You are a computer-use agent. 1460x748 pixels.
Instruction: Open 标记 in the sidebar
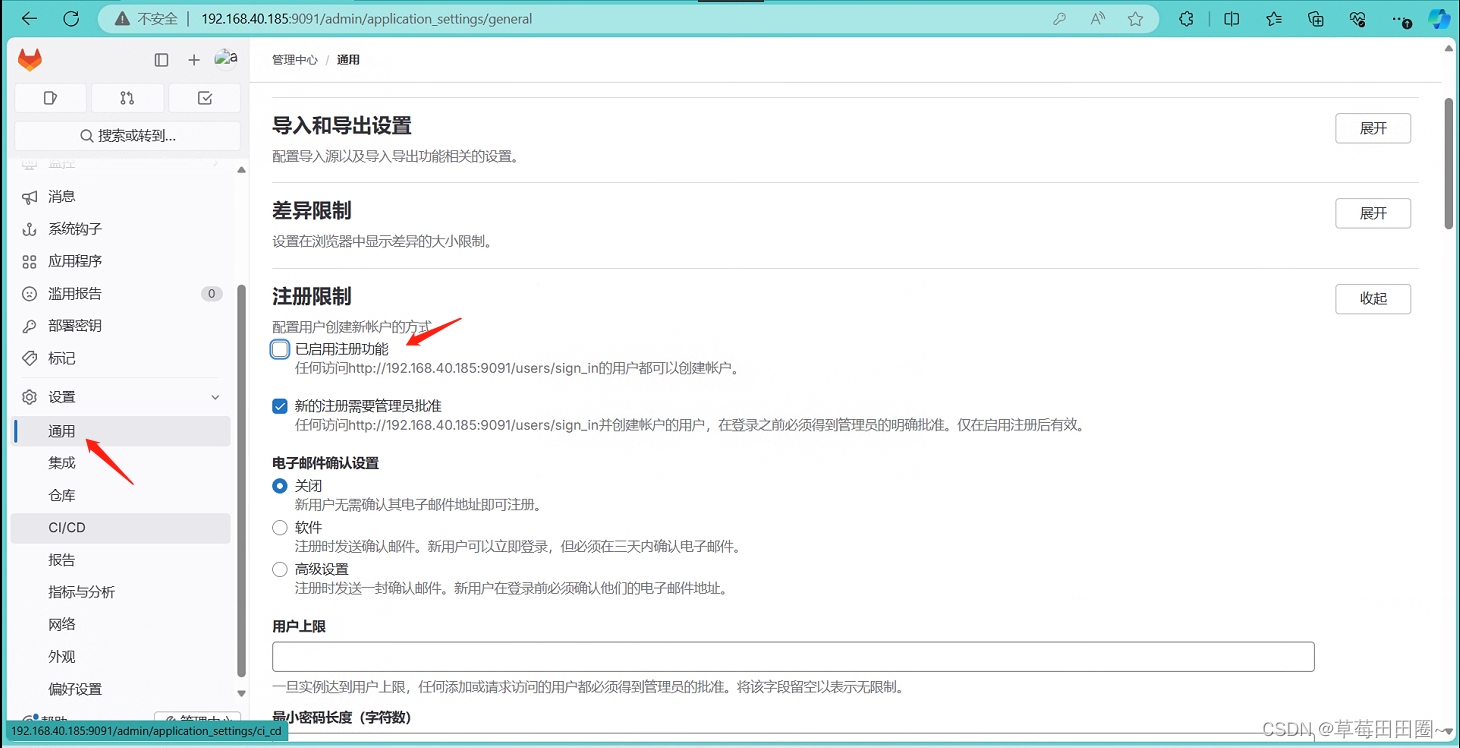[121, 358]
